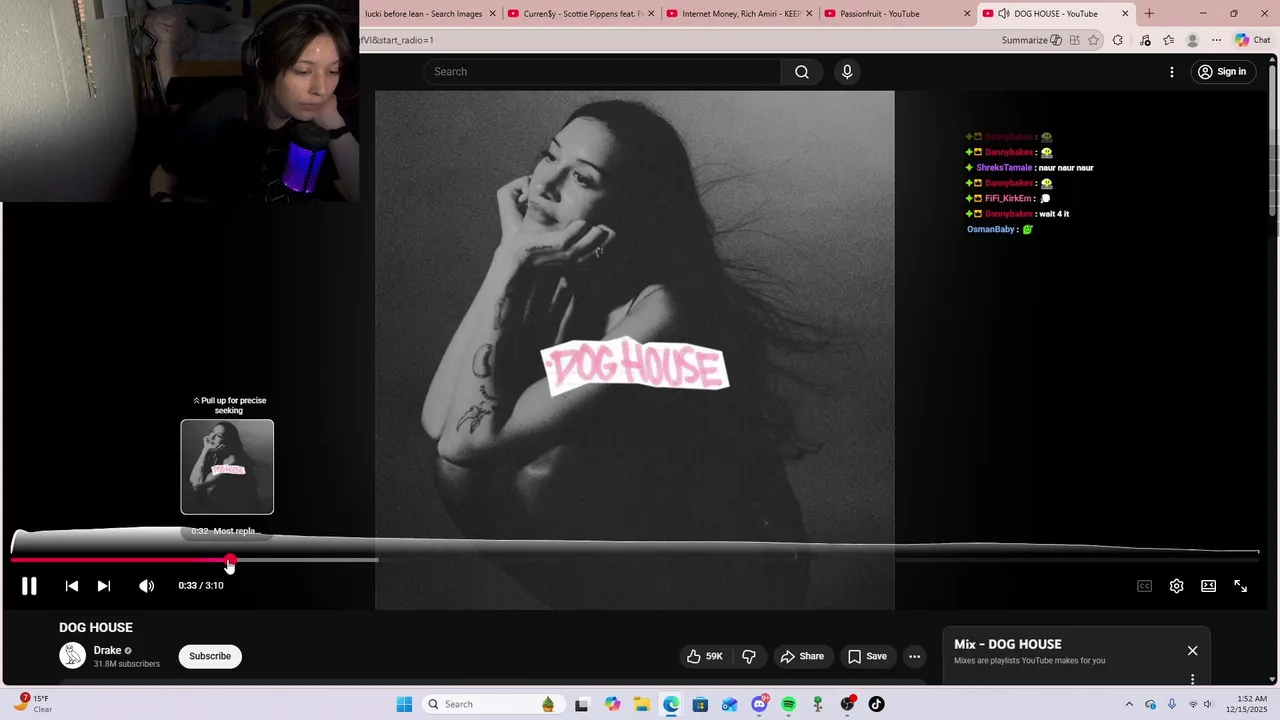Screen dimensions: 1280x720
Task: Go to the previous video
Action: pos(72,586)
